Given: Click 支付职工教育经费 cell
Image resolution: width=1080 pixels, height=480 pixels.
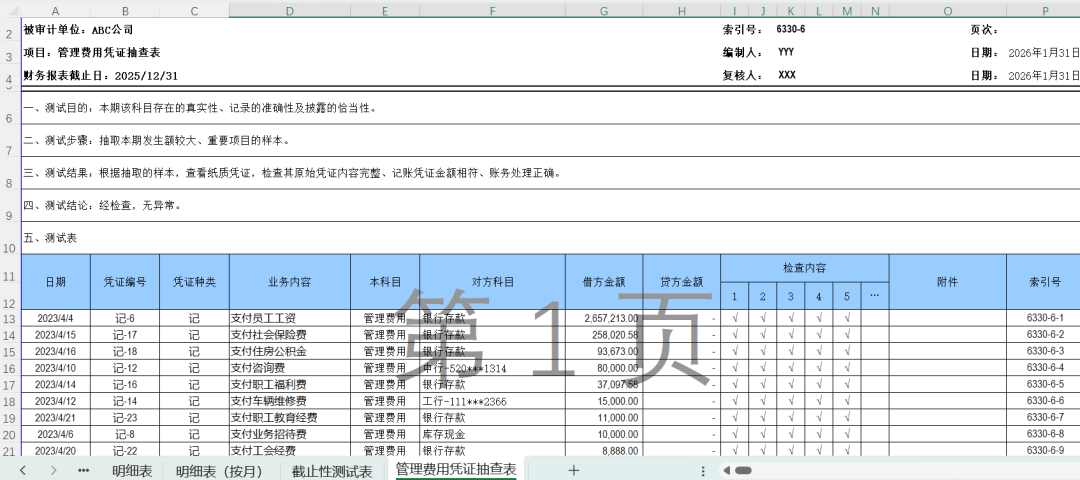Looking at the screenshot, I should [289, 418].
